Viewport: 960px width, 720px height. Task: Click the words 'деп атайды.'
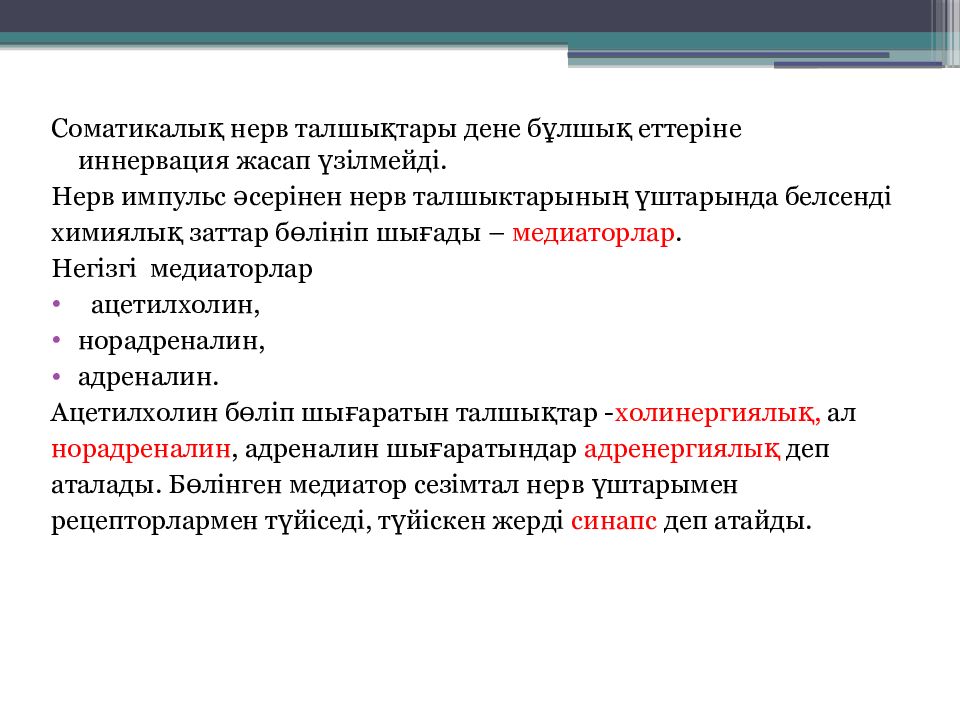738,522
